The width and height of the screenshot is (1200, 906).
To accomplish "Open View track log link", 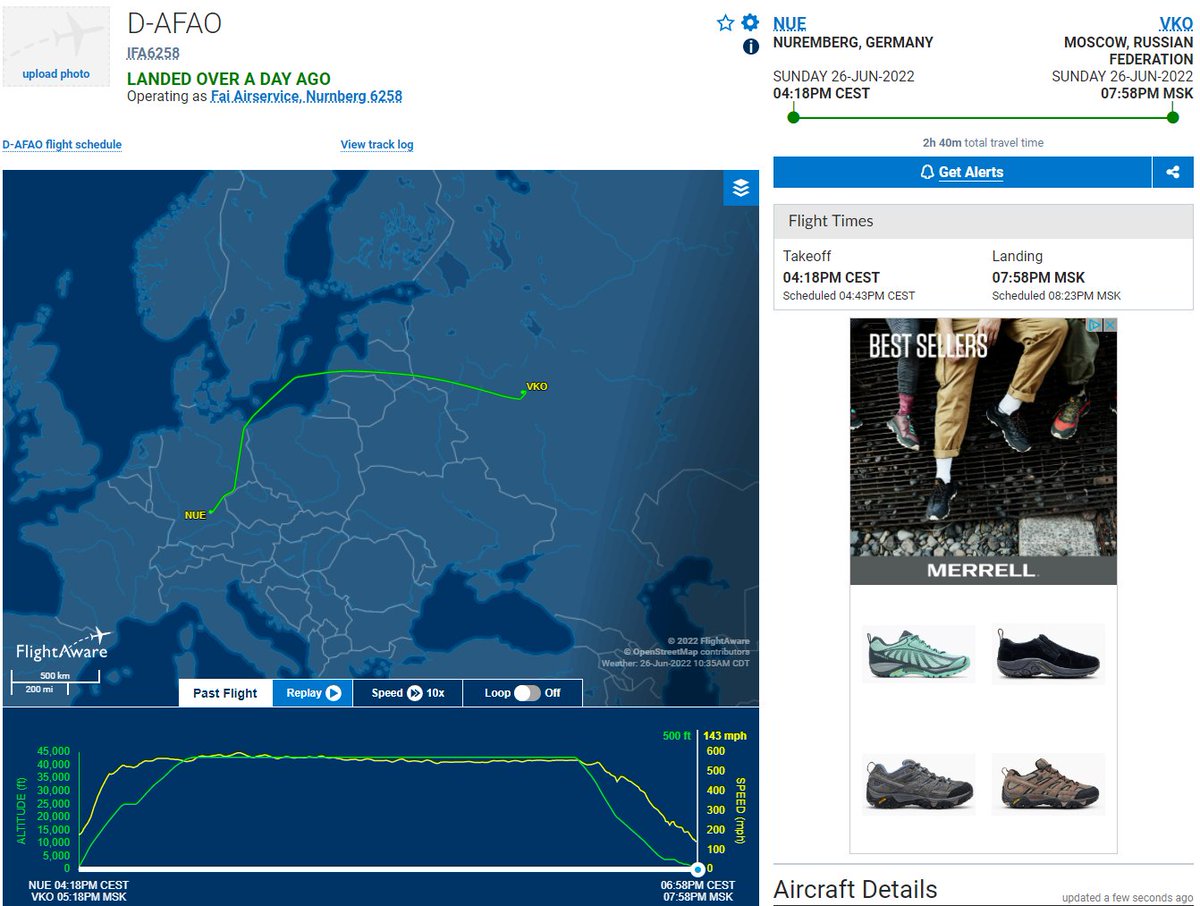I will 377,145.
